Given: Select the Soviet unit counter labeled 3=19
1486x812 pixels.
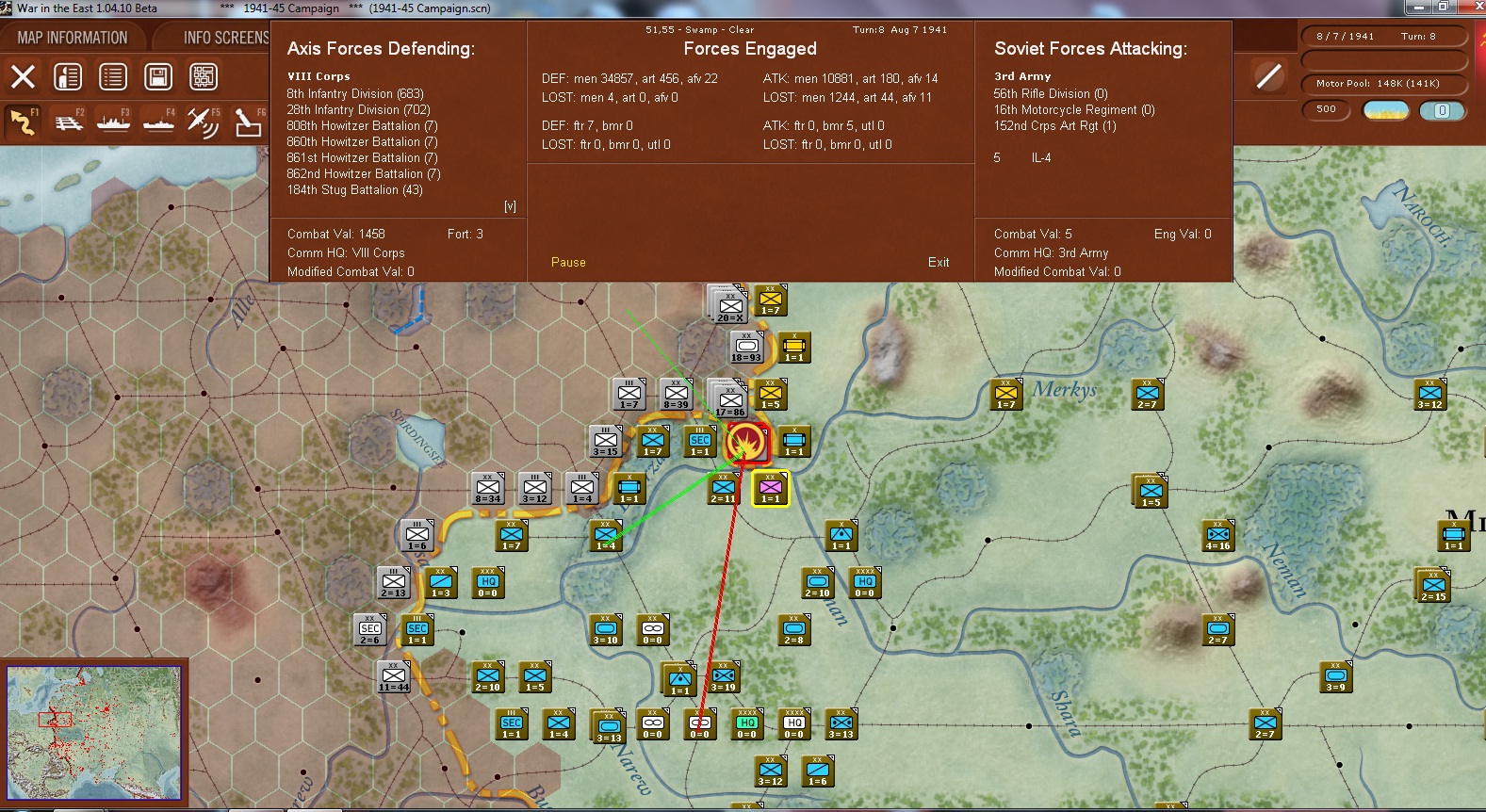Looking at the screenshot, I should pyautogui.click(x=723, y=676).
